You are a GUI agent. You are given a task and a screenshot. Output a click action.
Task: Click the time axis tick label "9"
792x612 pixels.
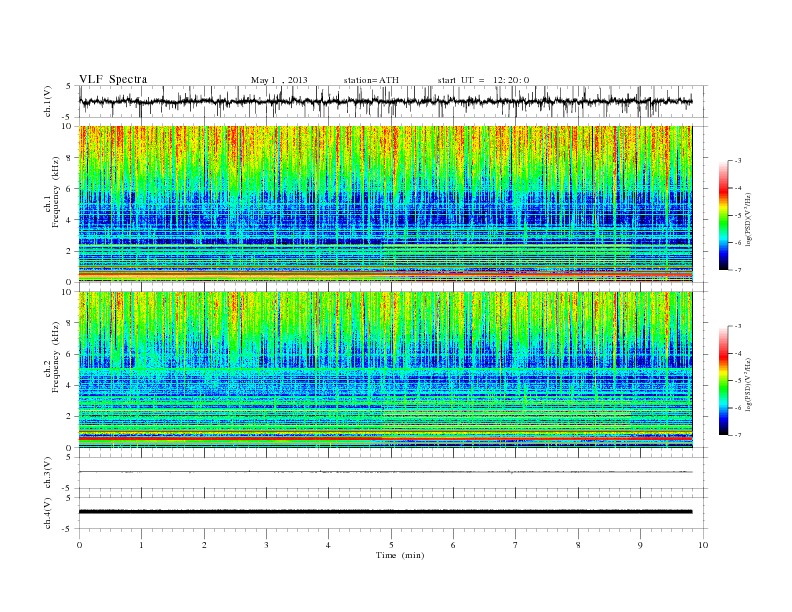point(640,545)
